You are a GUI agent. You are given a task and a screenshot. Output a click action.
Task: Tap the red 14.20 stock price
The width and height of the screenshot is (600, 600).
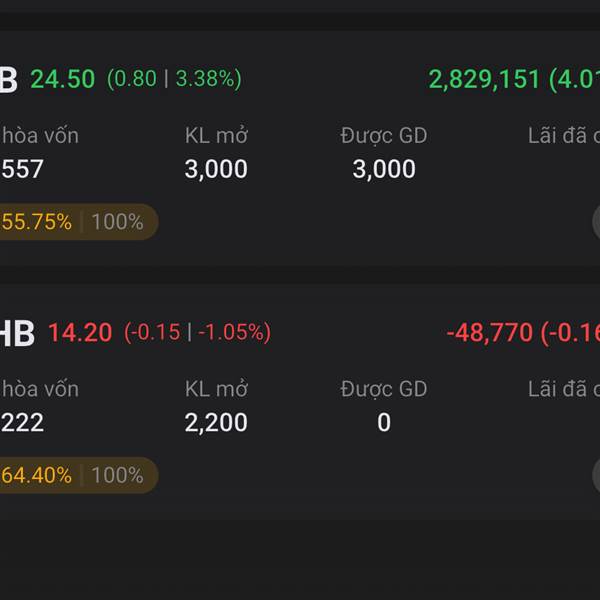80,332
